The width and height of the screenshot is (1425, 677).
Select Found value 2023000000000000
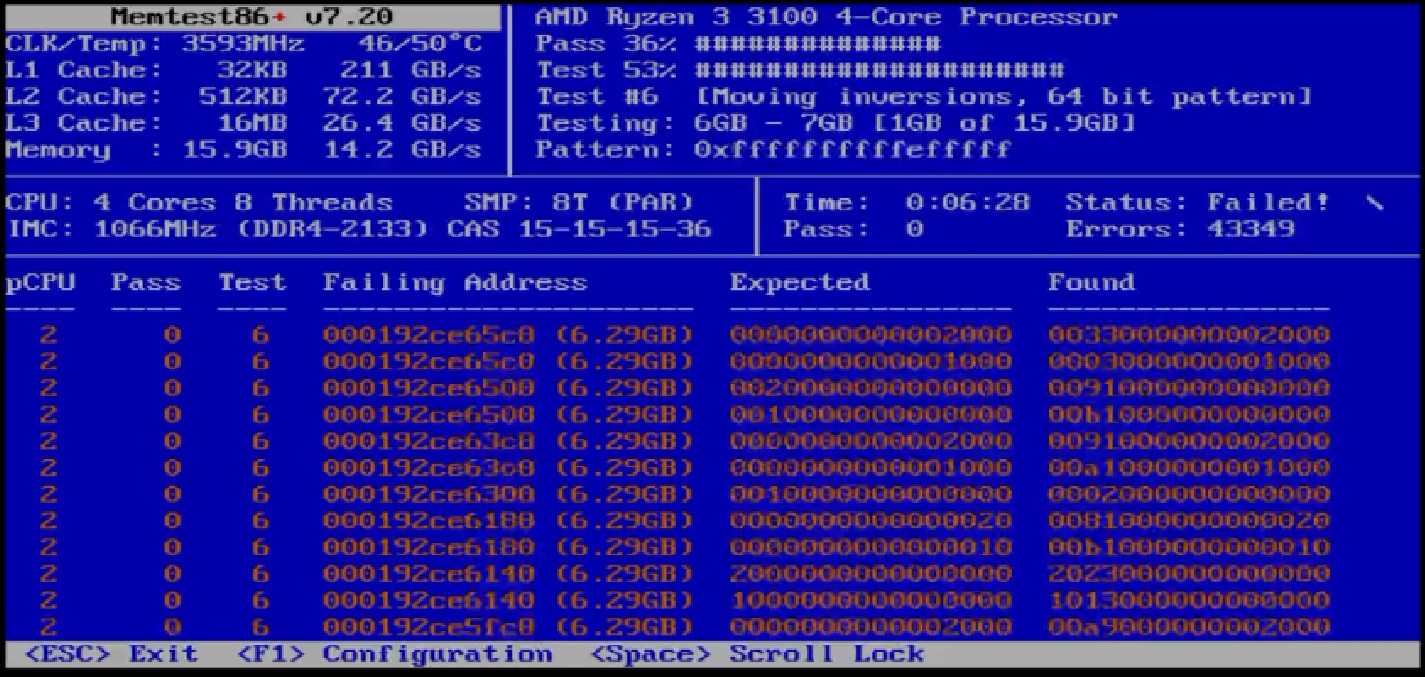click(x=1188, y=574)
